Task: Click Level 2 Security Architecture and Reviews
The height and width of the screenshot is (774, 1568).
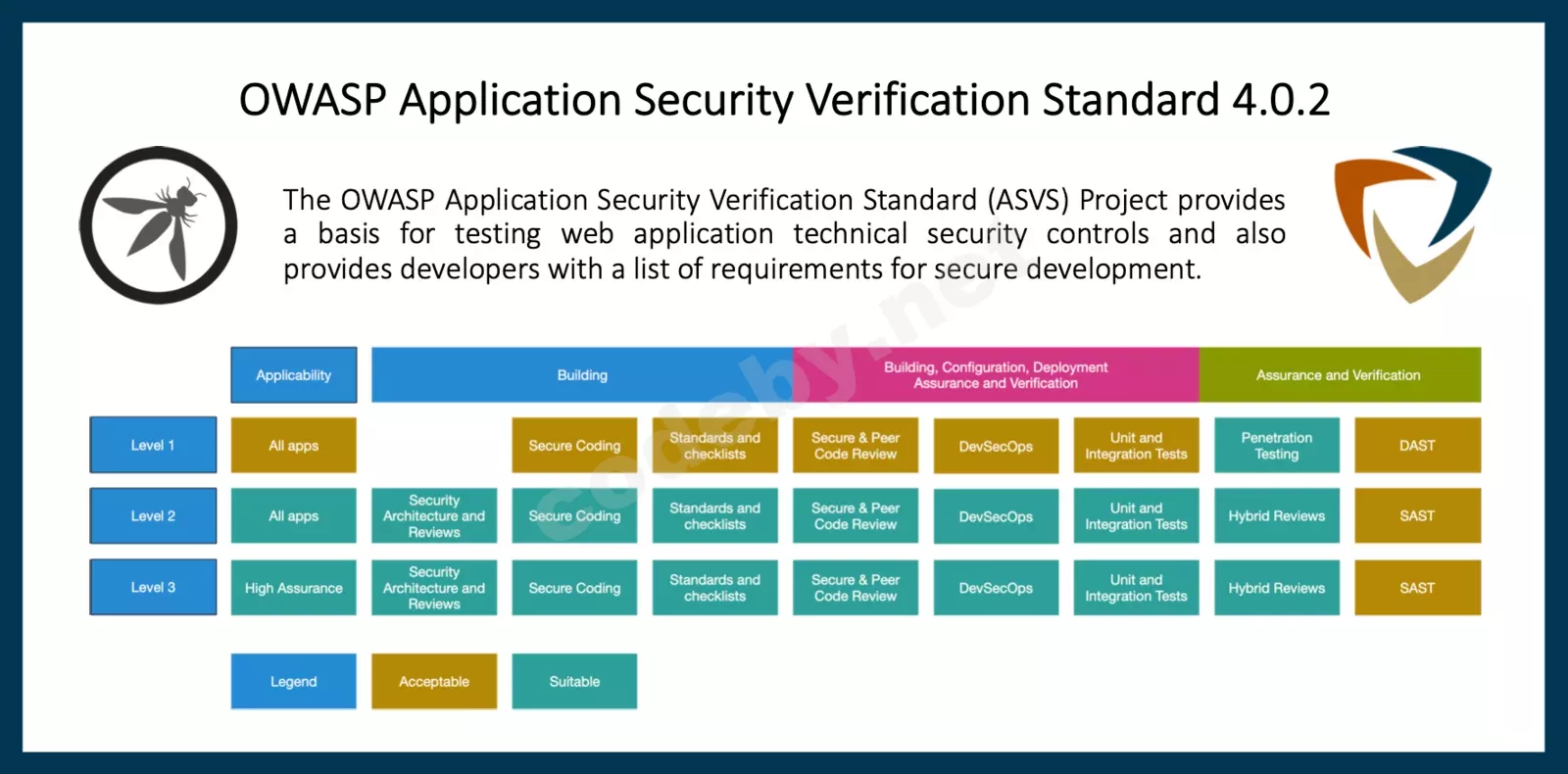Action: coord(434,516)
